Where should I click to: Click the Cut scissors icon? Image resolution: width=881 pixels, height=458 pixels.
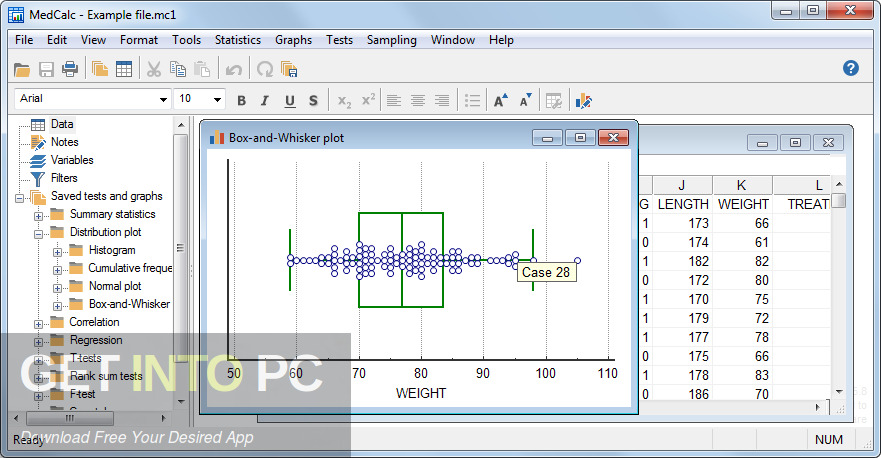click(153, 69)
